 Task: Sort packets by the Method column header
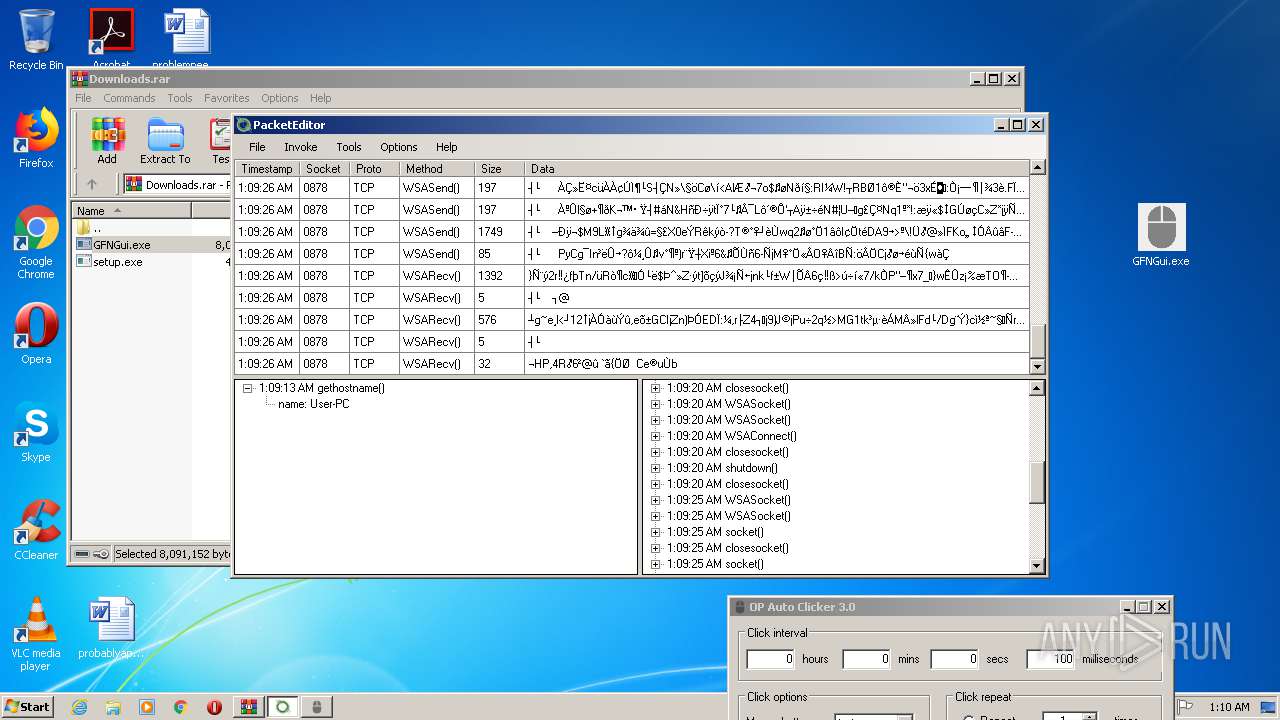436,169
